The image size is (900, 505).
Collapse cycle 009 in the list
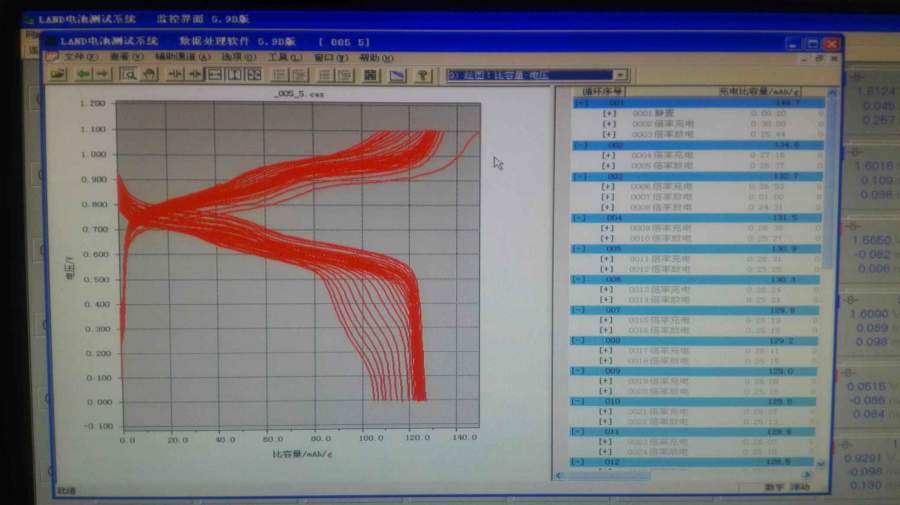[577, 371]
